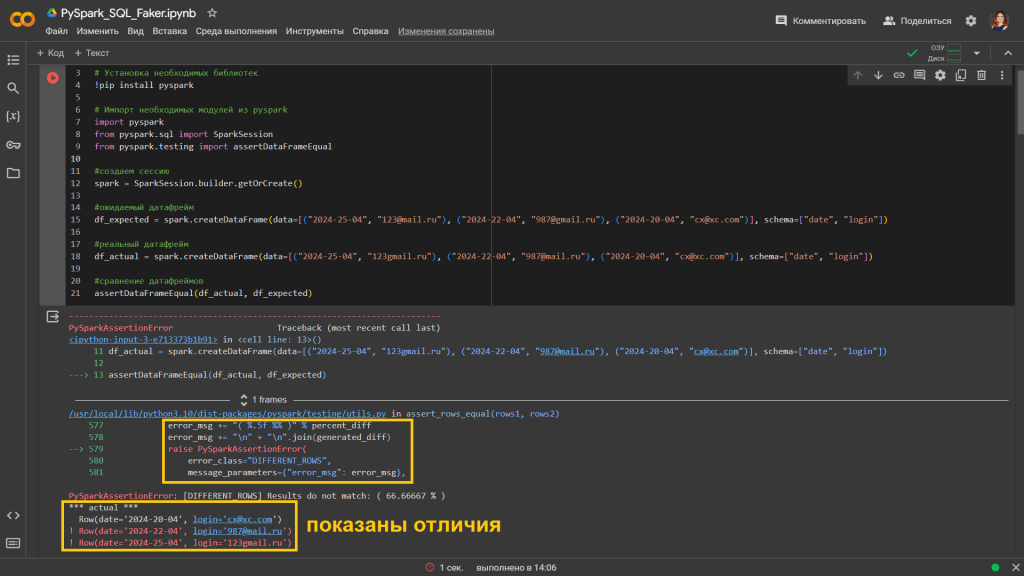1024x576 pixels.
Task: Open the variables inspector panel
Action: pyautogui.click(x=13, y=116)
